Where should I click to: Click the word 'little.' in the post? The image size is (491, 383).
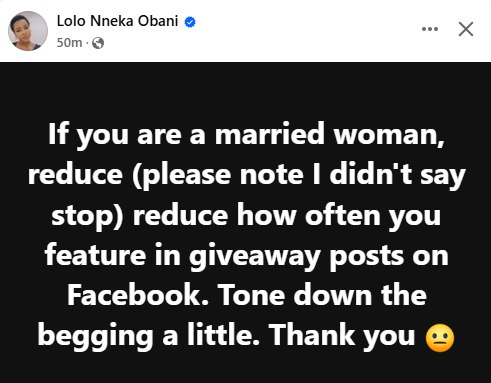pyautogui.click(x=223, y=334)
